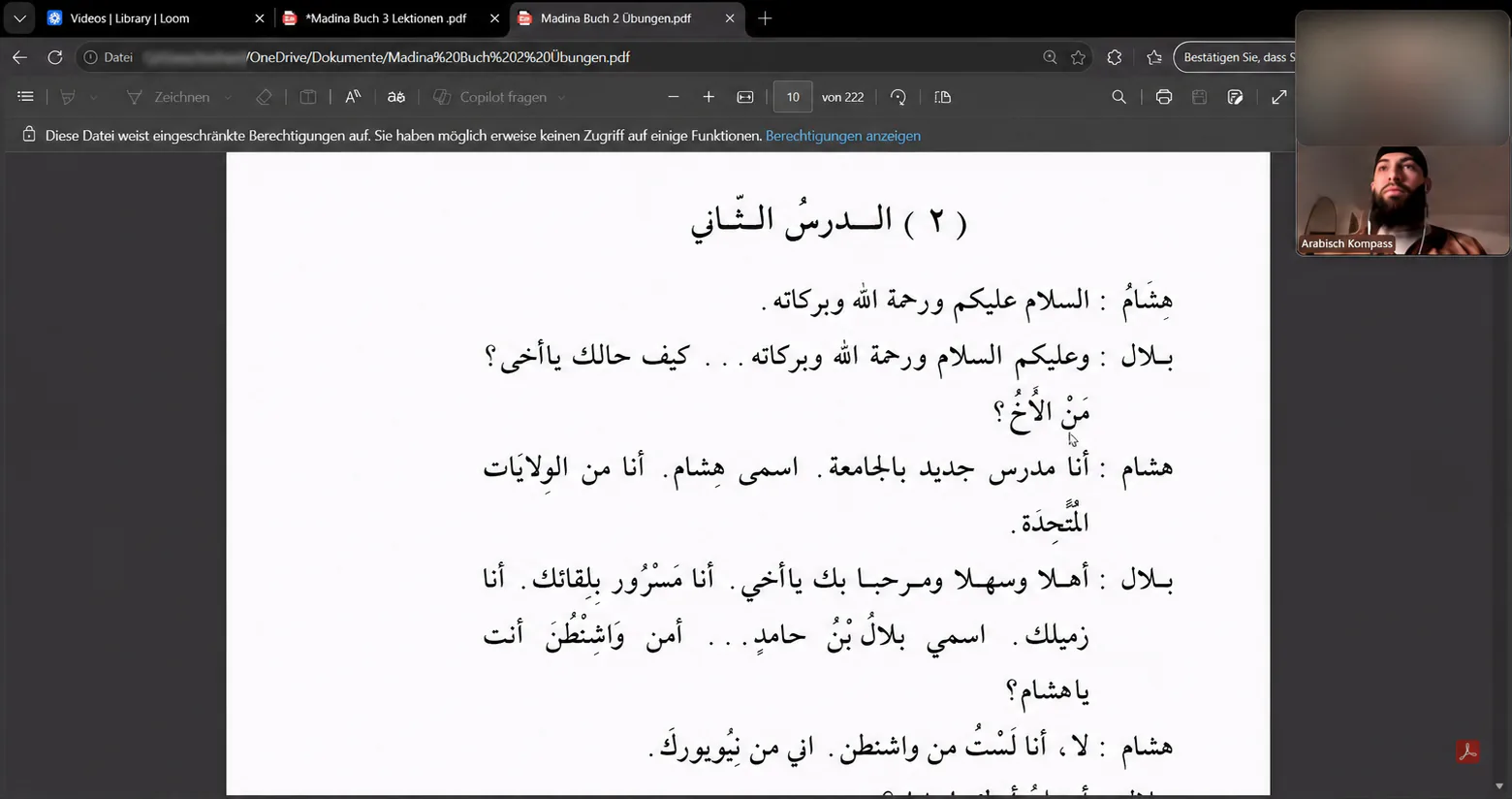Click the save PDF icon
This screenshot has height=799, width=1512.
pyautogui.click(x=1199, y=97)
